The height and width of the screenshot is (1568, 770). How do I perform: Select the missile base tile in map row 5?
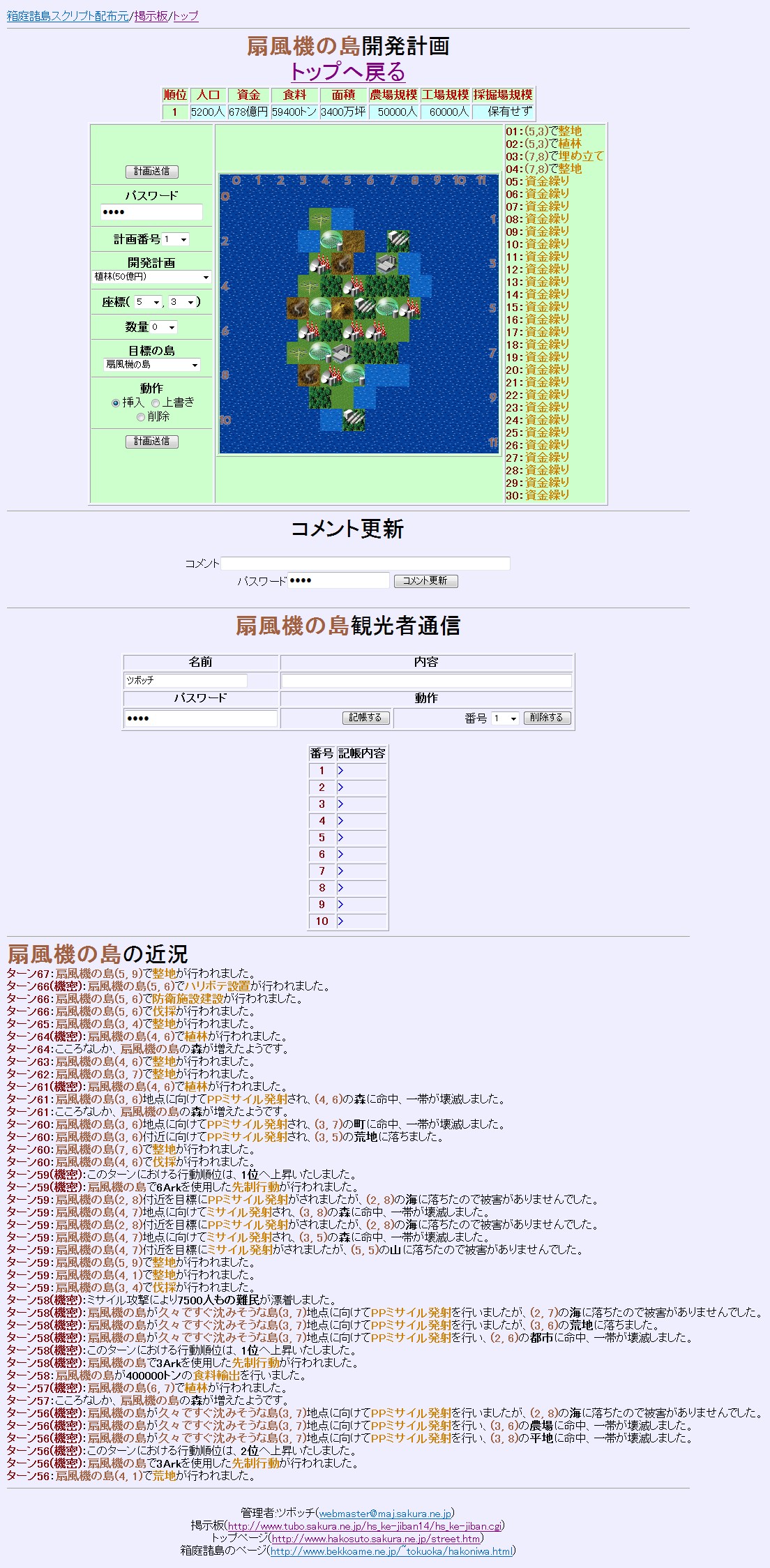[365, 308]
